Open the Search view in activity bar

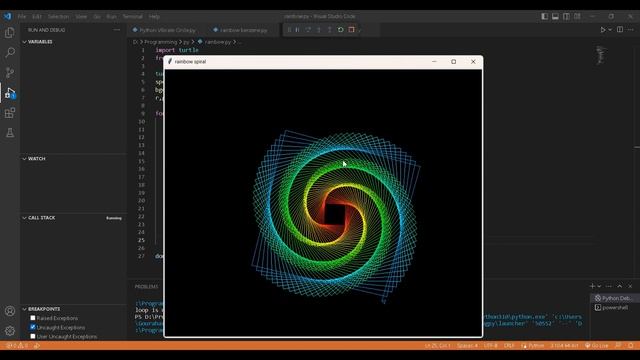(x=10, y=53)
